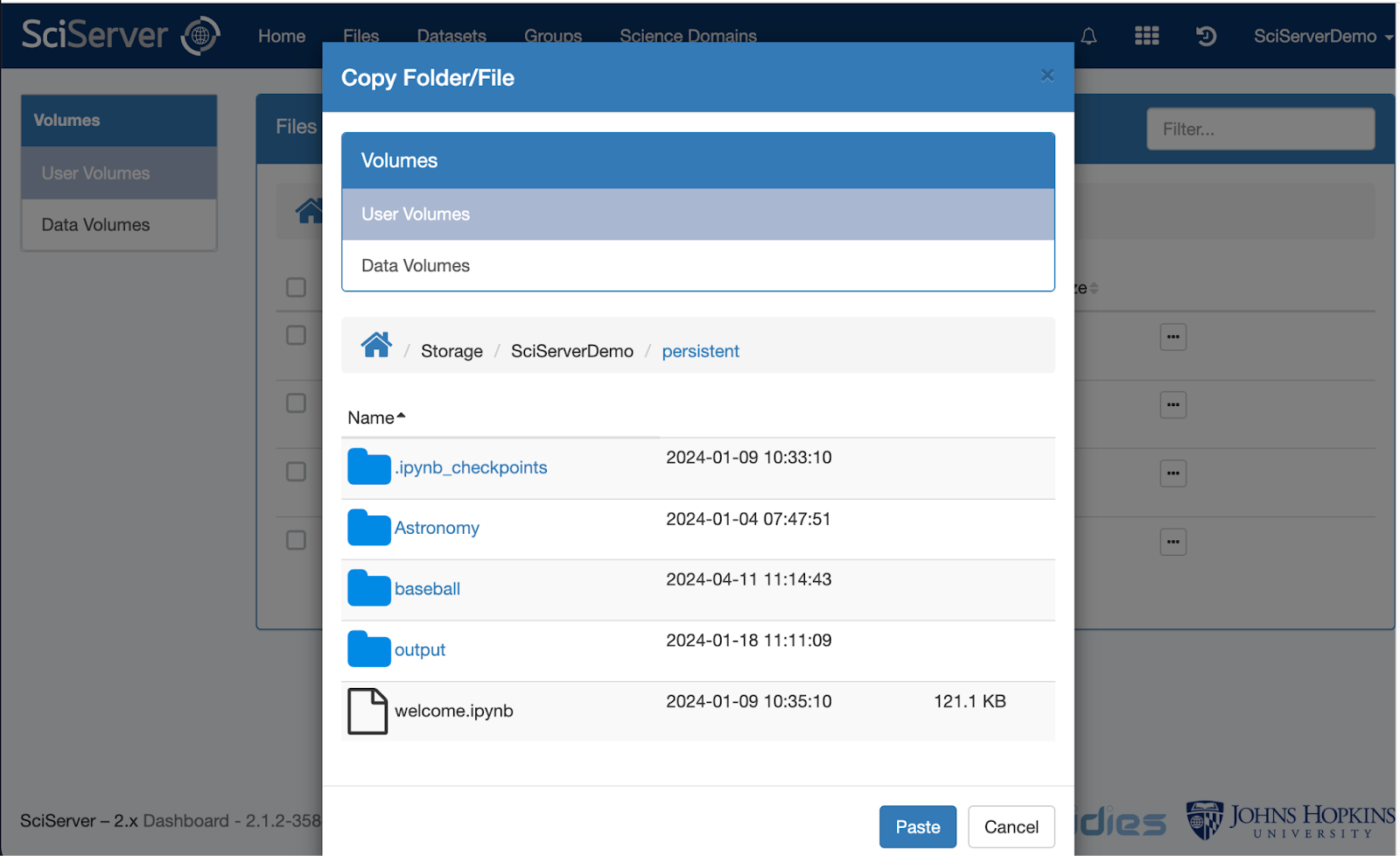Open the Astronomy folder link
This screenshot has width=1400, height=856.
click(x=437, y=528)
